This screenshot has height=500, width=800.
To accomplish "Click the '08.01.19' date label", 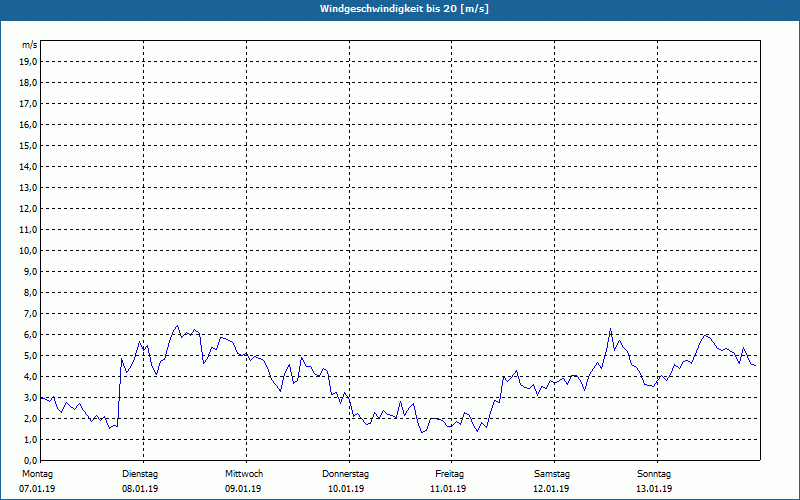I will pos(140,489).
